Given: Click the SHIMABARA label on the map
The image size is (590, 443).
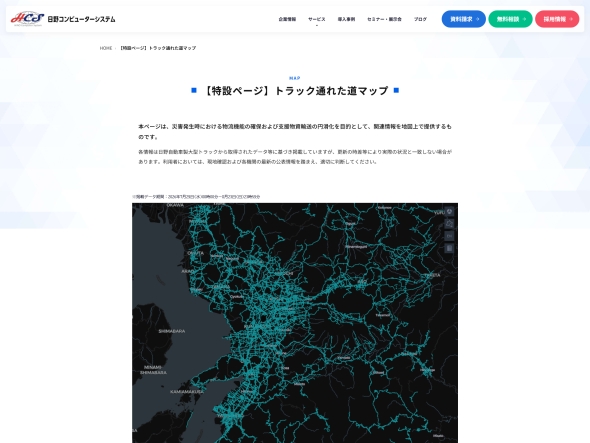Looking at the screenshot, I should click(172, 331).
